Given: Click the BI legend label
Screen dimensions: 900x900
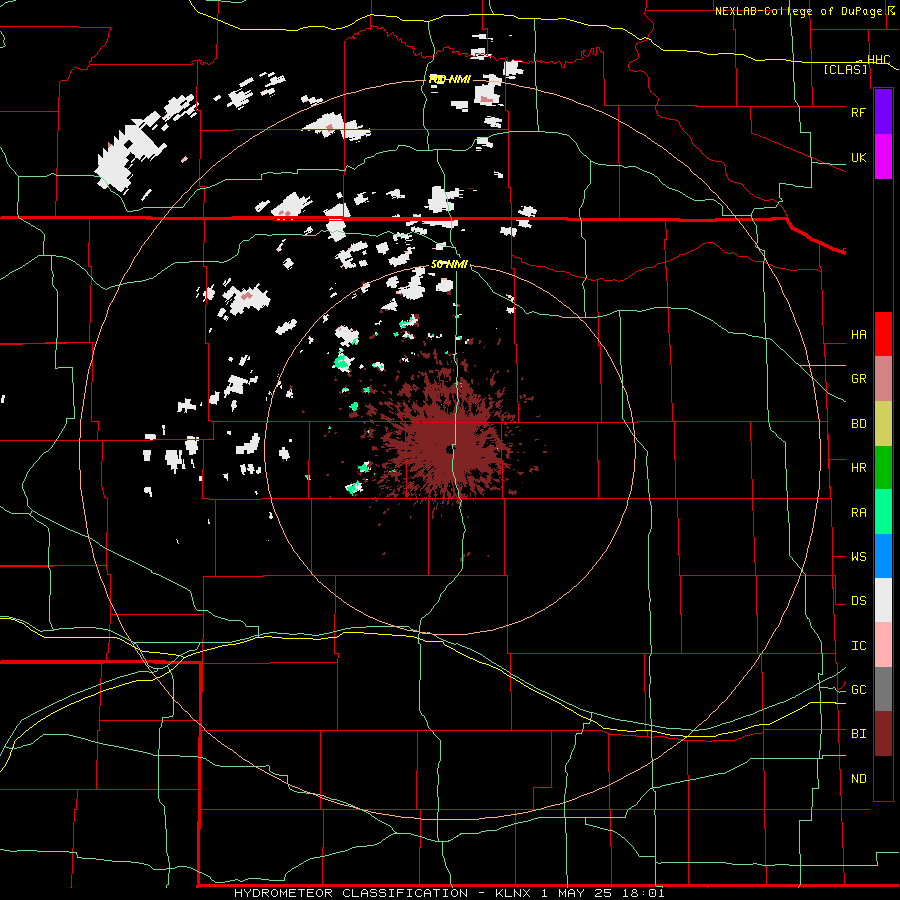Looking at the screenshot, I should coord(858,734).
